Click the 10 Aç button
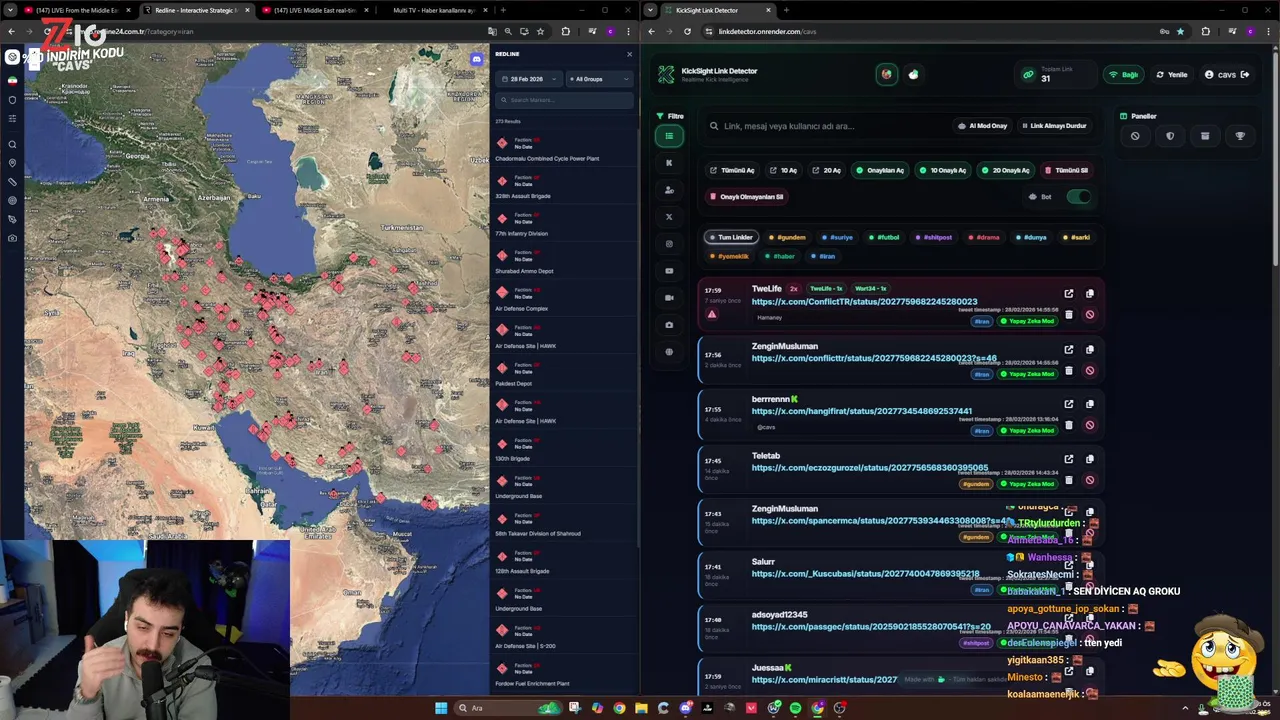Viewport: 1280px width, 720px height. 783,171
